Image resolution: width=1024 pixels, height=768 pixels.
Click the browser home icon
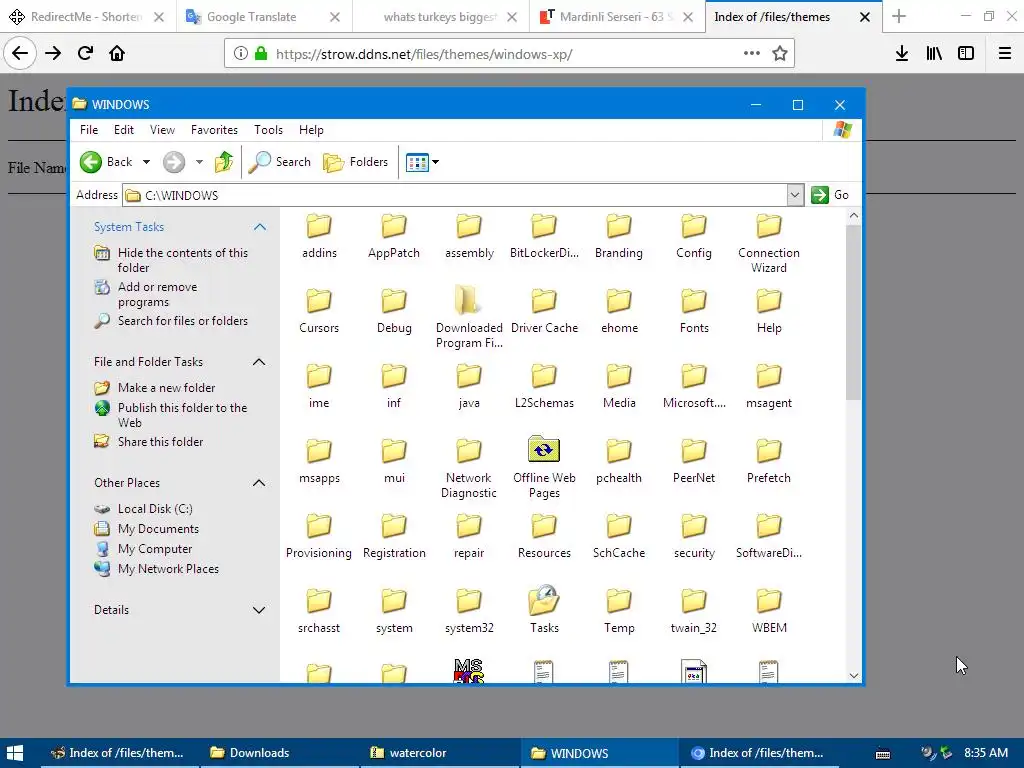click(x=117, y=53)
